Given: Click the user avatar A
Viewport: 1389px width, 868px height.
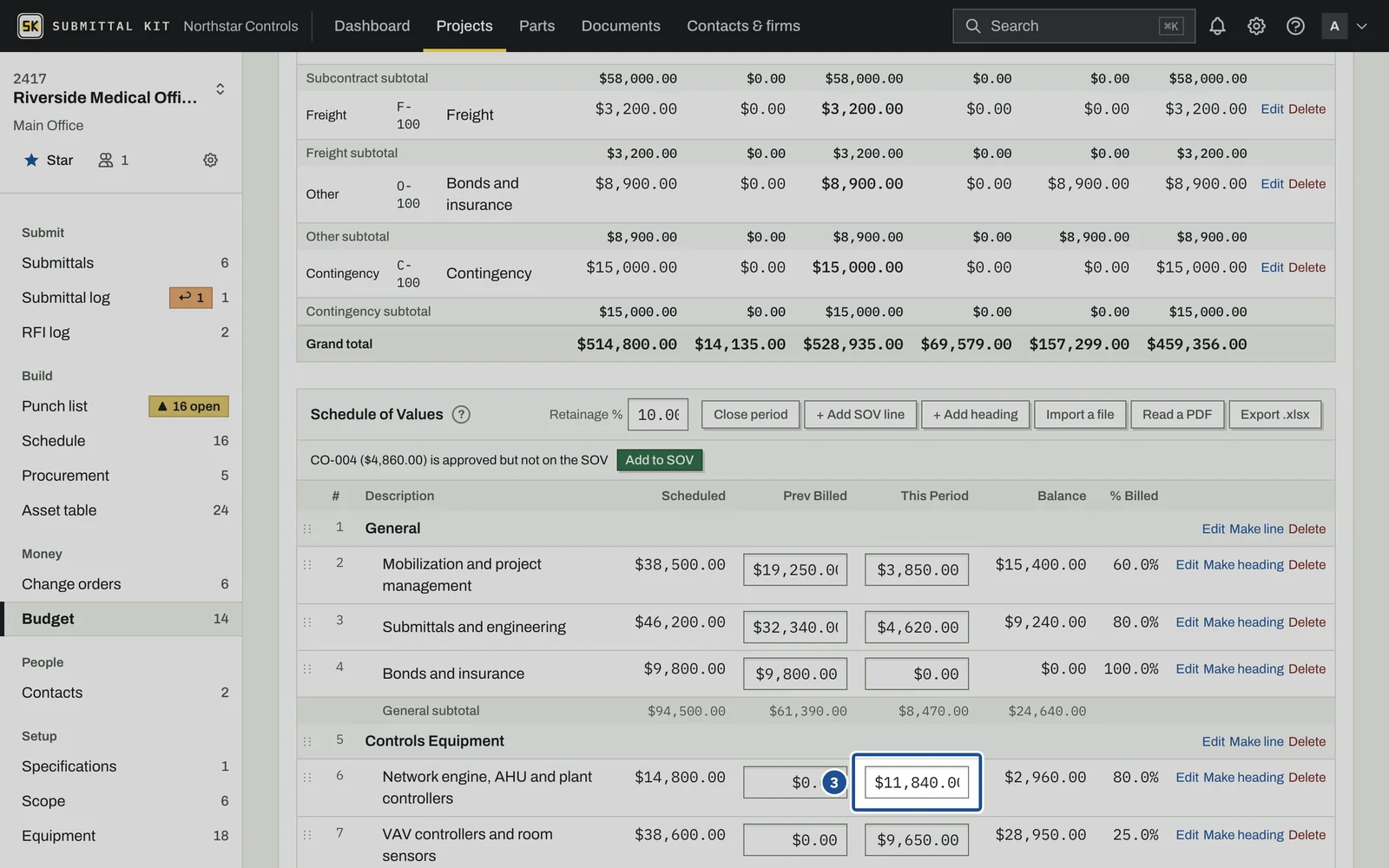Looking at the screenshot, I should (1334, 26).
